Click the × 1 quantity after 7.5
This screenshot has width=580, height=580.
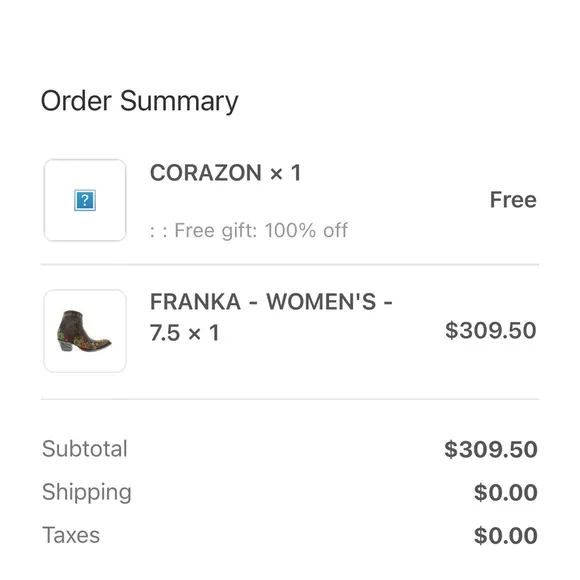[x=204, y=333]
